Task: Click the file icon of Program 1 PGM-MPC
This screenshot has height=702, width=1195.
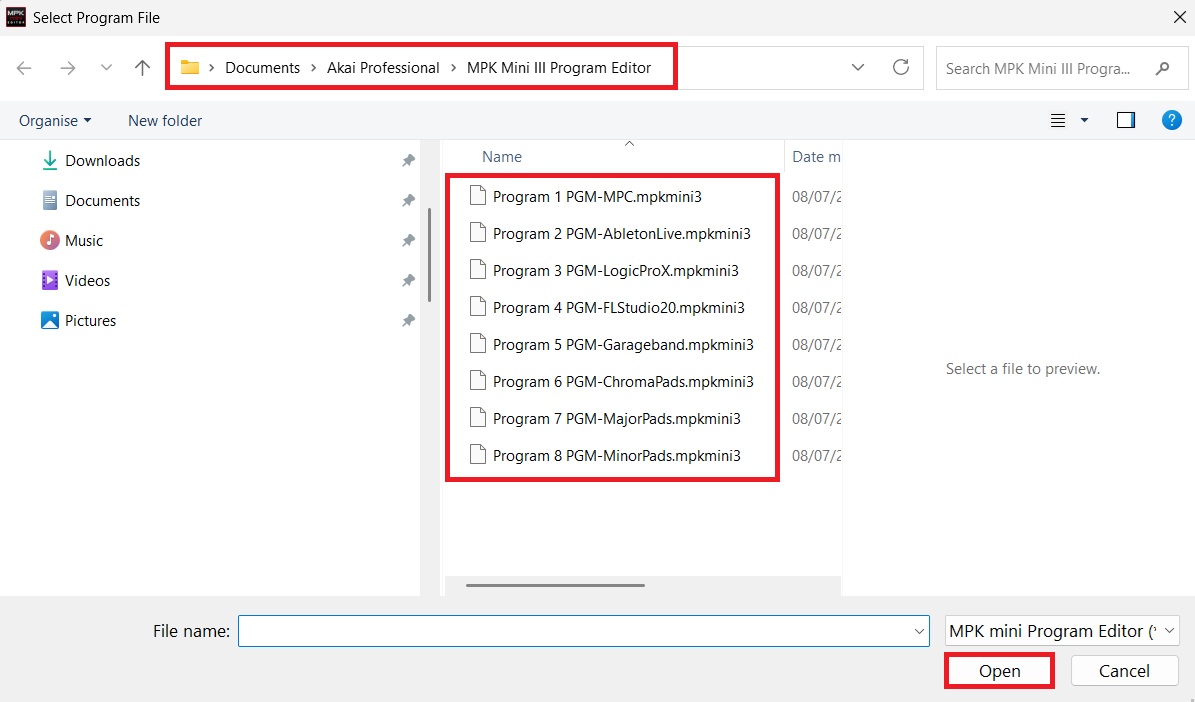Action: coord(477,196)
